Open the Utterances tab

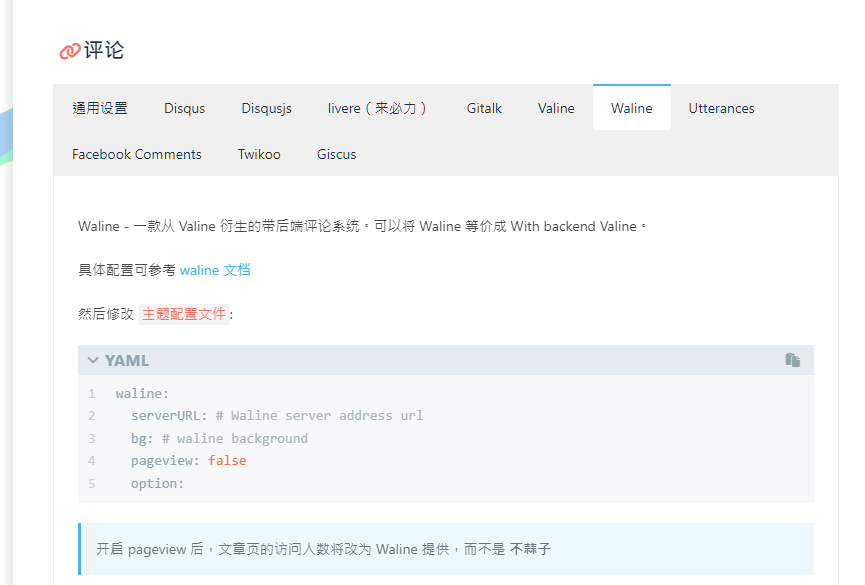coord(721,108)
